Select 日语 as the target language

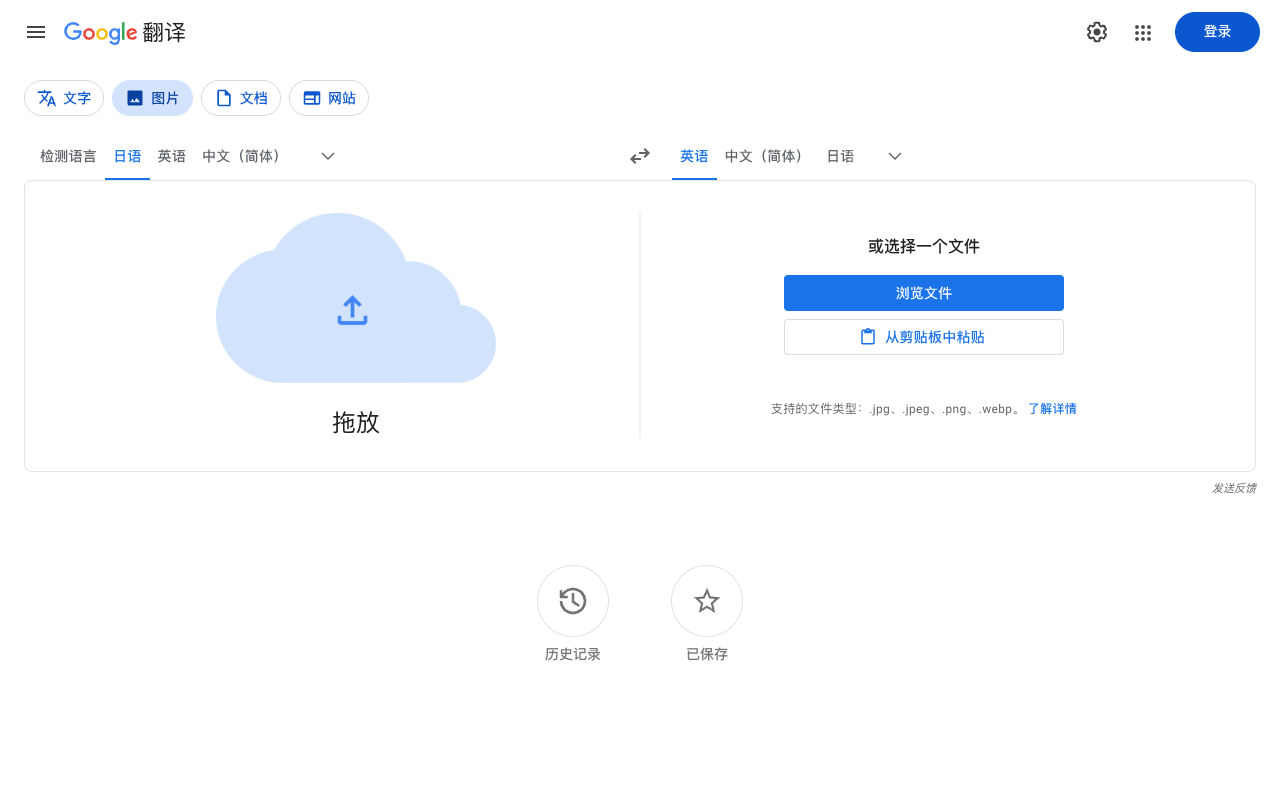[840, 156]
